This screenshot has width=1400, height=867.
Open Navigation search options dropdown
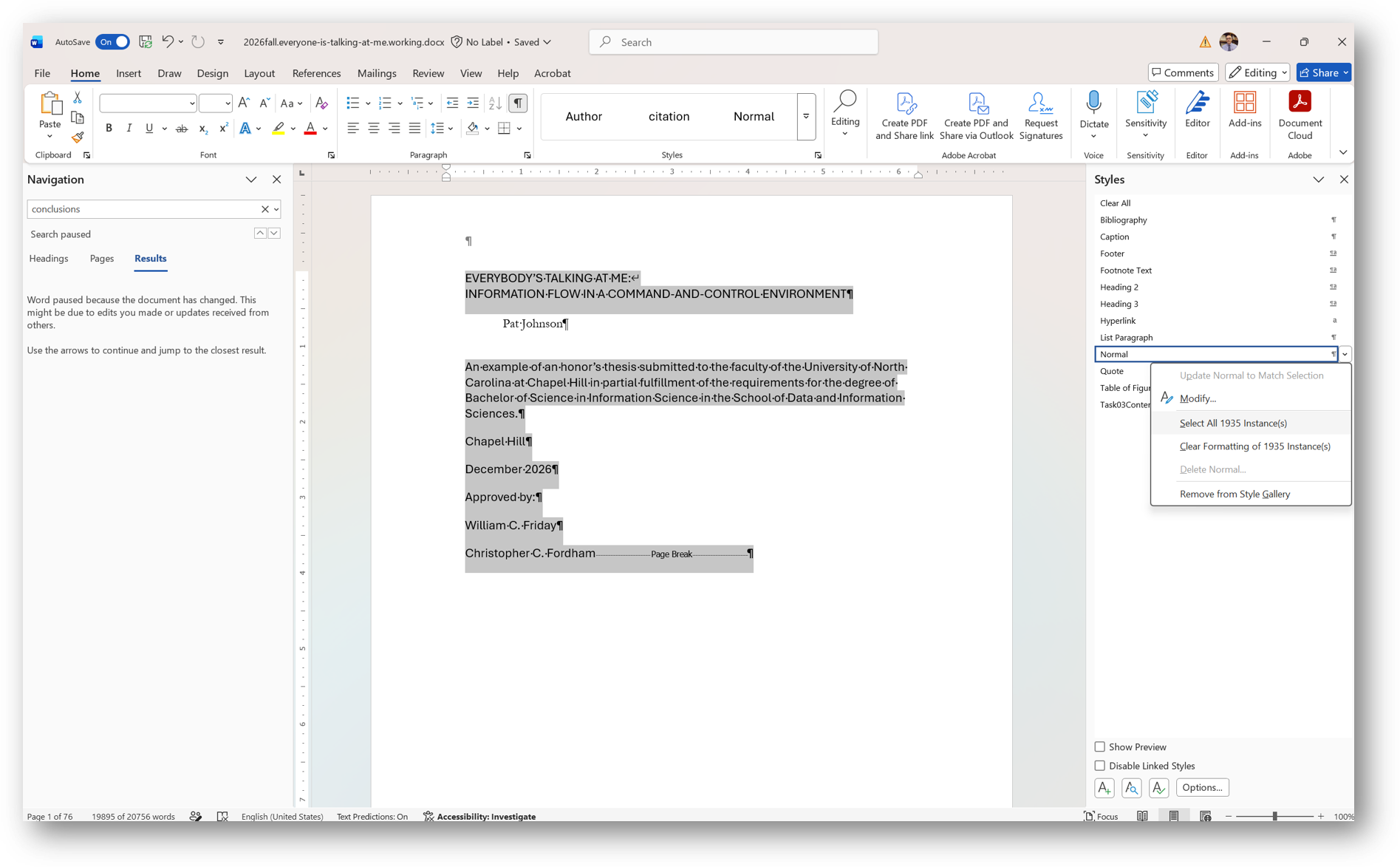(x=276, y=209)
